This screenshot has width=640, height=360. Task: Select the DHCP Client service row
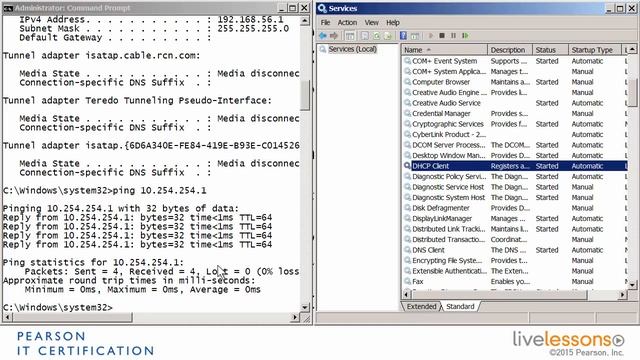[515, 166]
